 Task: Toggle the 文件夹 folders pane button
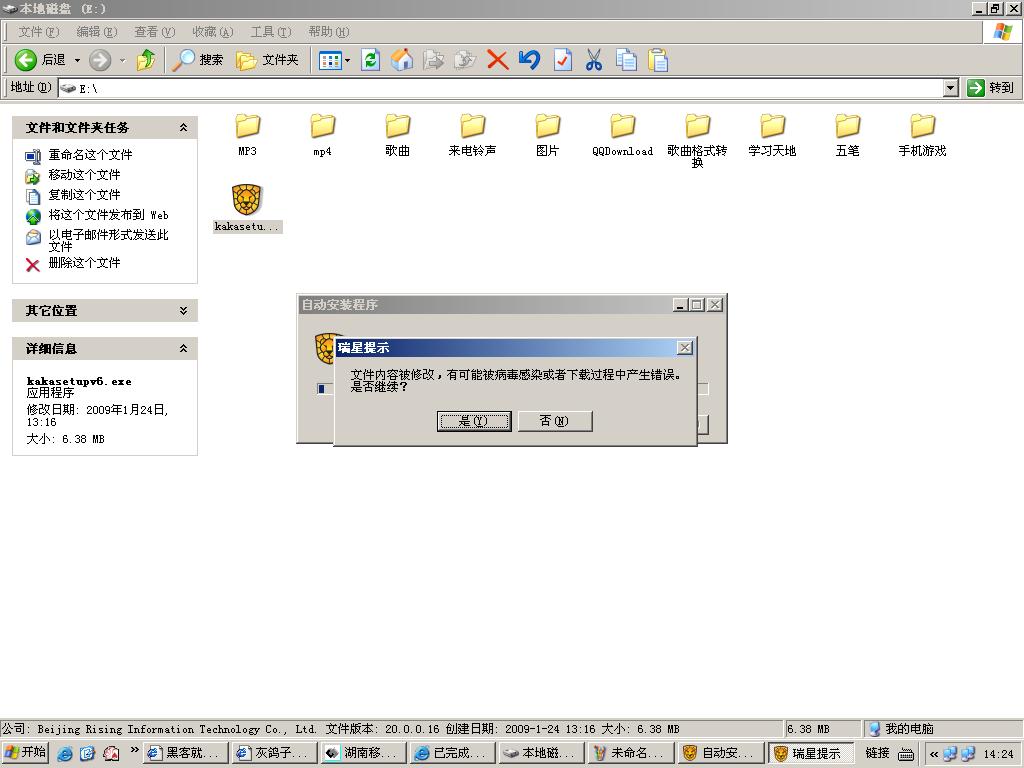coord(267,60)
